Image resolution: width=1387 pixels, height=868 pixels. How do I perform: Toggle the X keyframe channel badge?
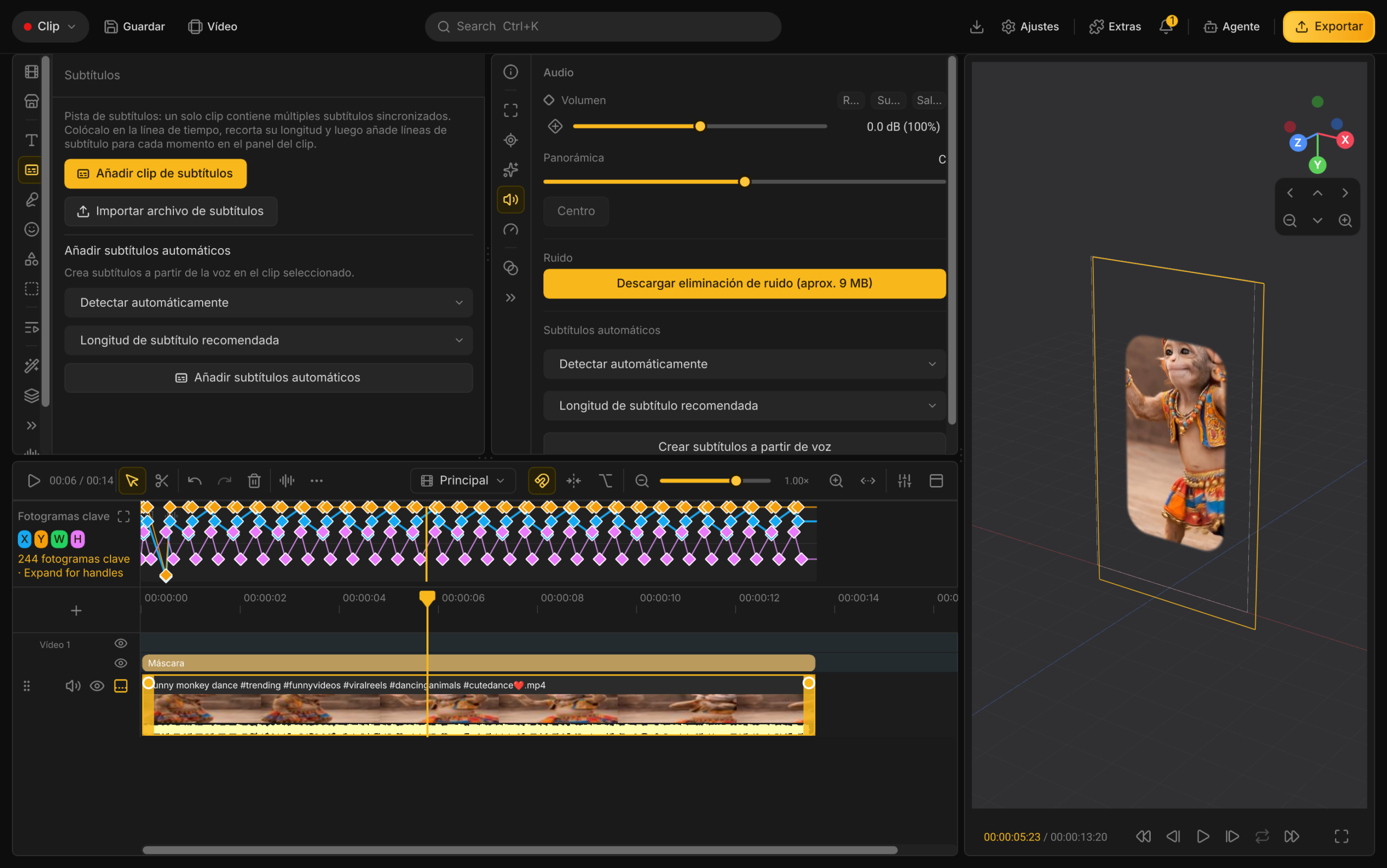pos(24,539)
